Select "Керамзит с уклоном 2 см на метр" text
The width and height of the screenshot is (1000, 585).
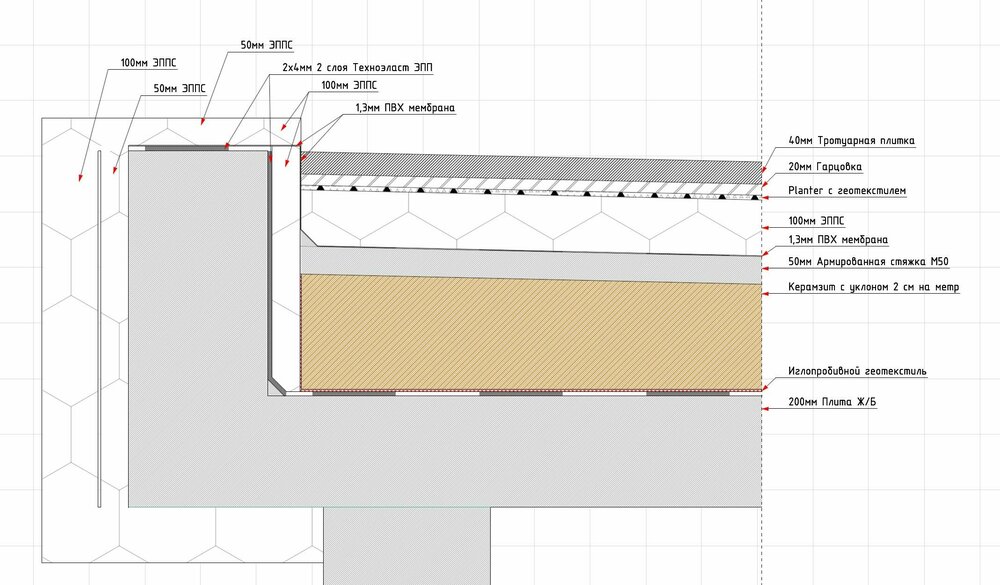click(x=873, y=287)
